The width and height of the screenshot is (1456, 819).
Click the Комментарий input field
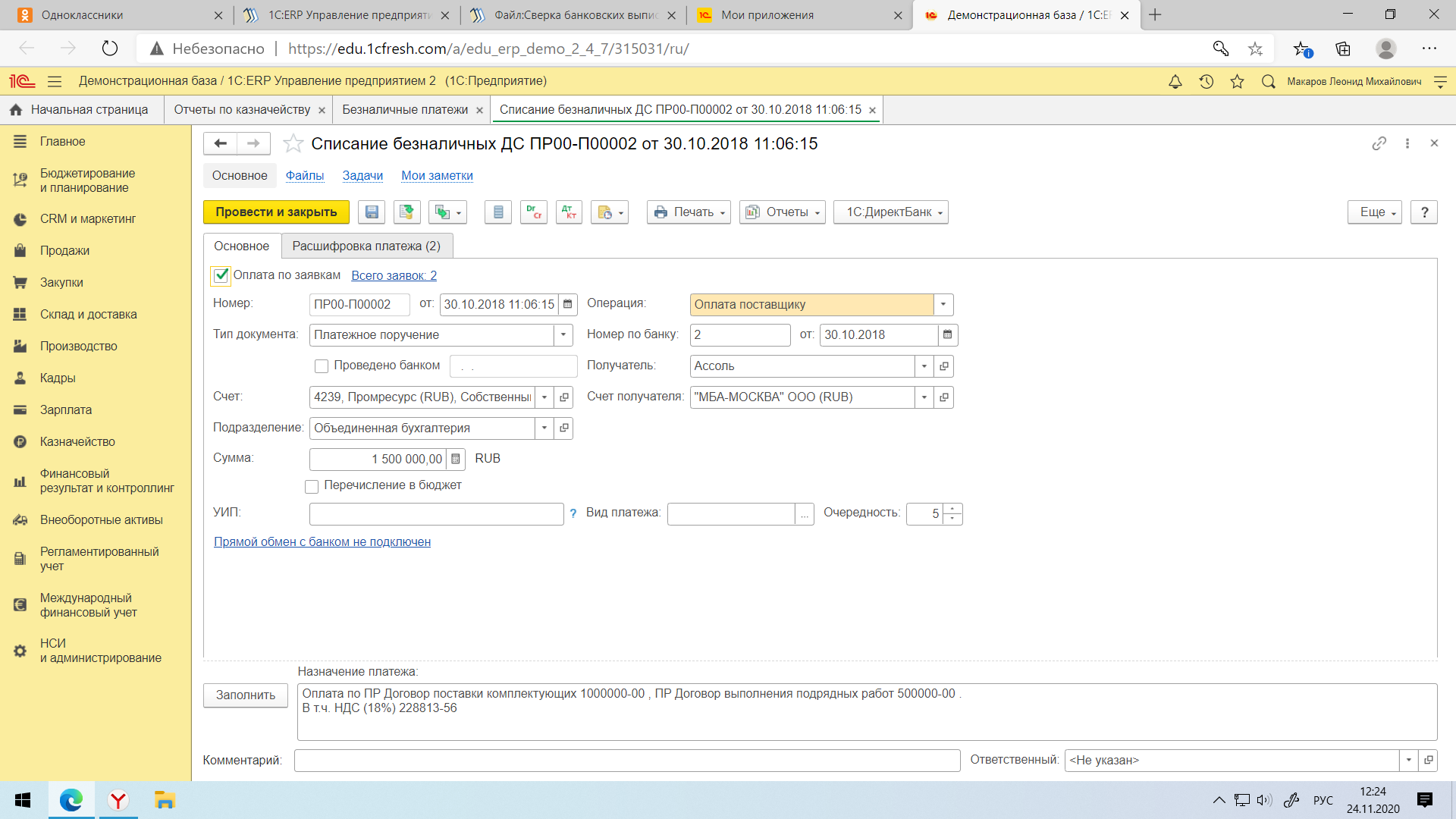click(x=627, y=760)
